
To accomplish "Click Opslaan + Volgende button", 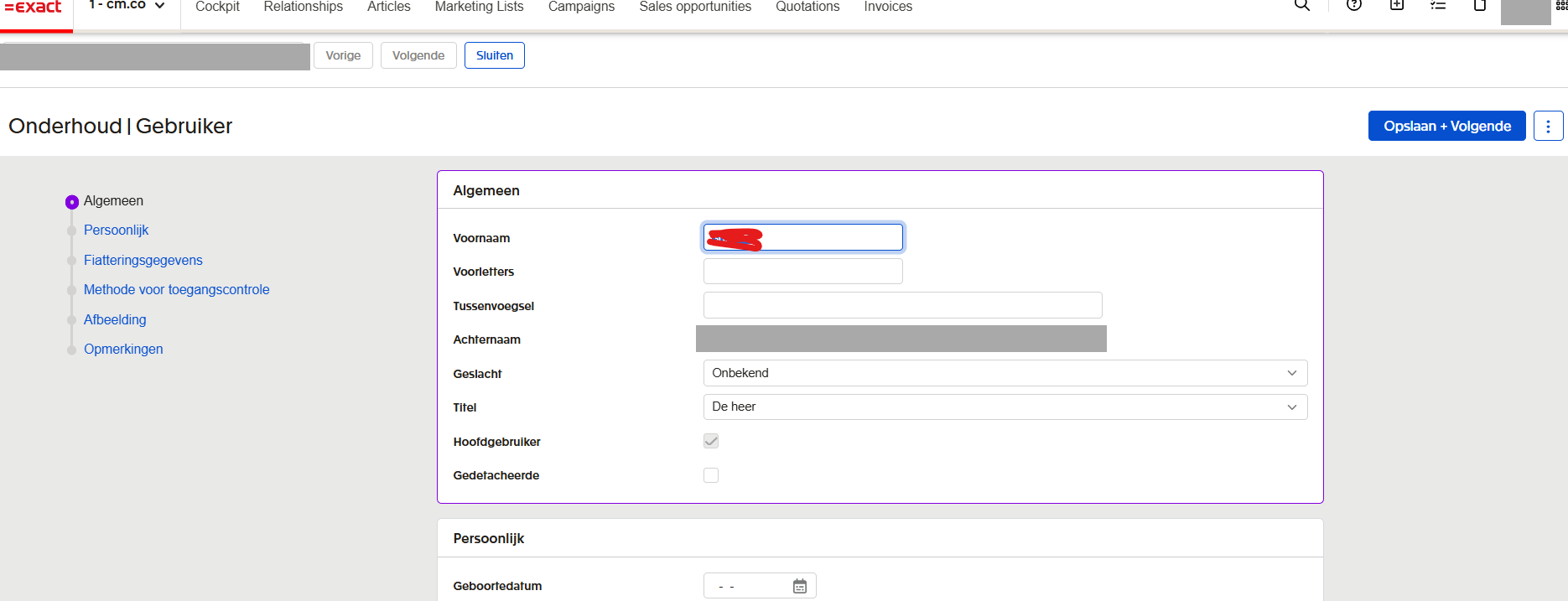I will [1447, 126].
